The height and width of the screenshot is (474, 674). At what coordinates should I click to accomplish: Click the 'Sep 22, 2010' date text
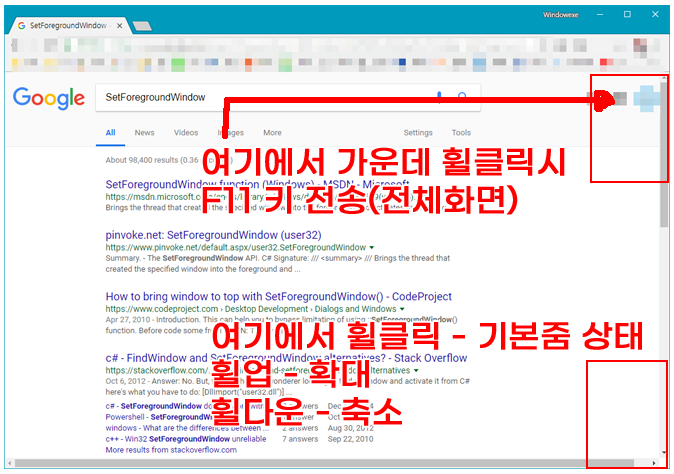[x=350, y=439]
